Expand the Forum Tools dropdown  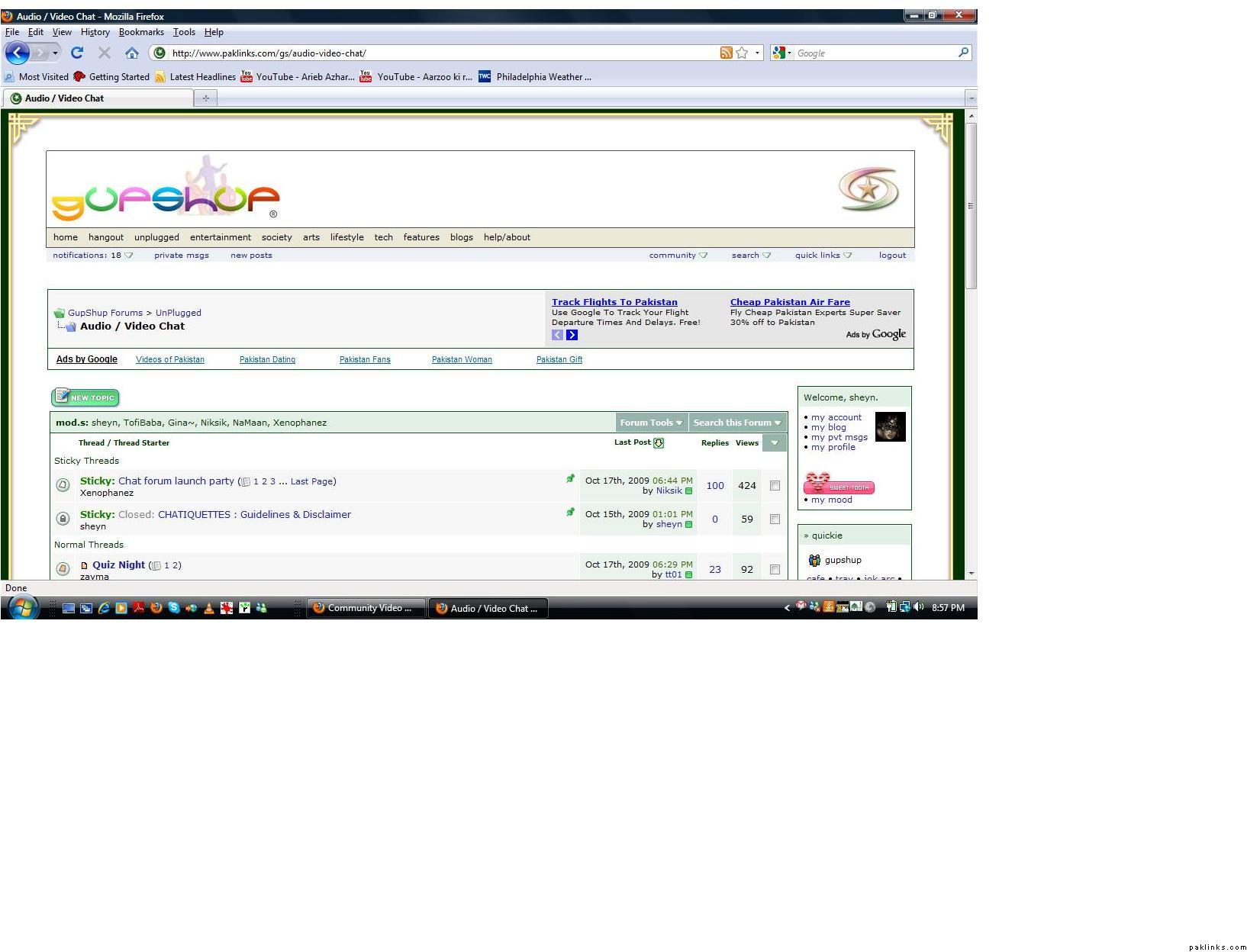pyautogui.click(x=651, y=423)
